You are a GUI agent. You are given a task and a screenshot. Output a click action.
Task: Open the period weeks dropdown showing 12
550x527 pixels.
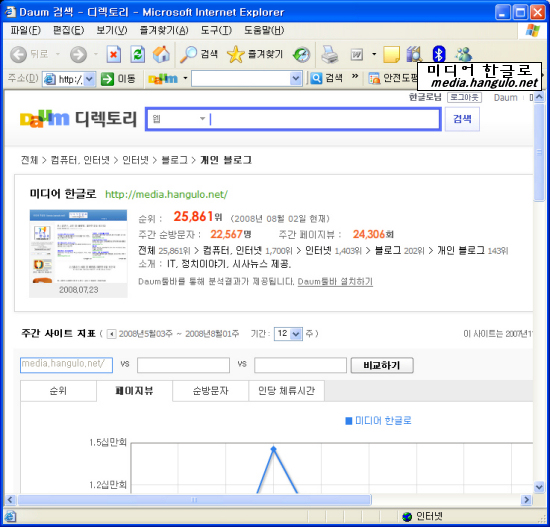tap(288, 333)
